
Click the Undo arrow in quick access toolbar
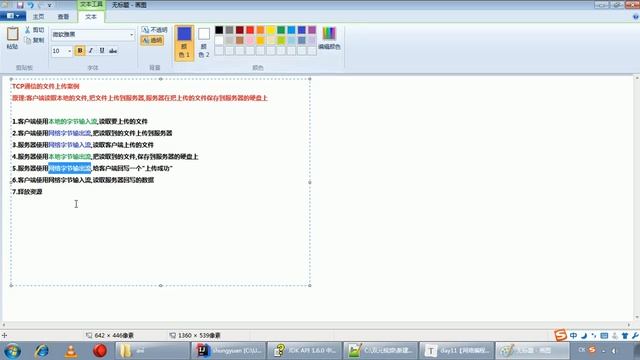[31, 5]
